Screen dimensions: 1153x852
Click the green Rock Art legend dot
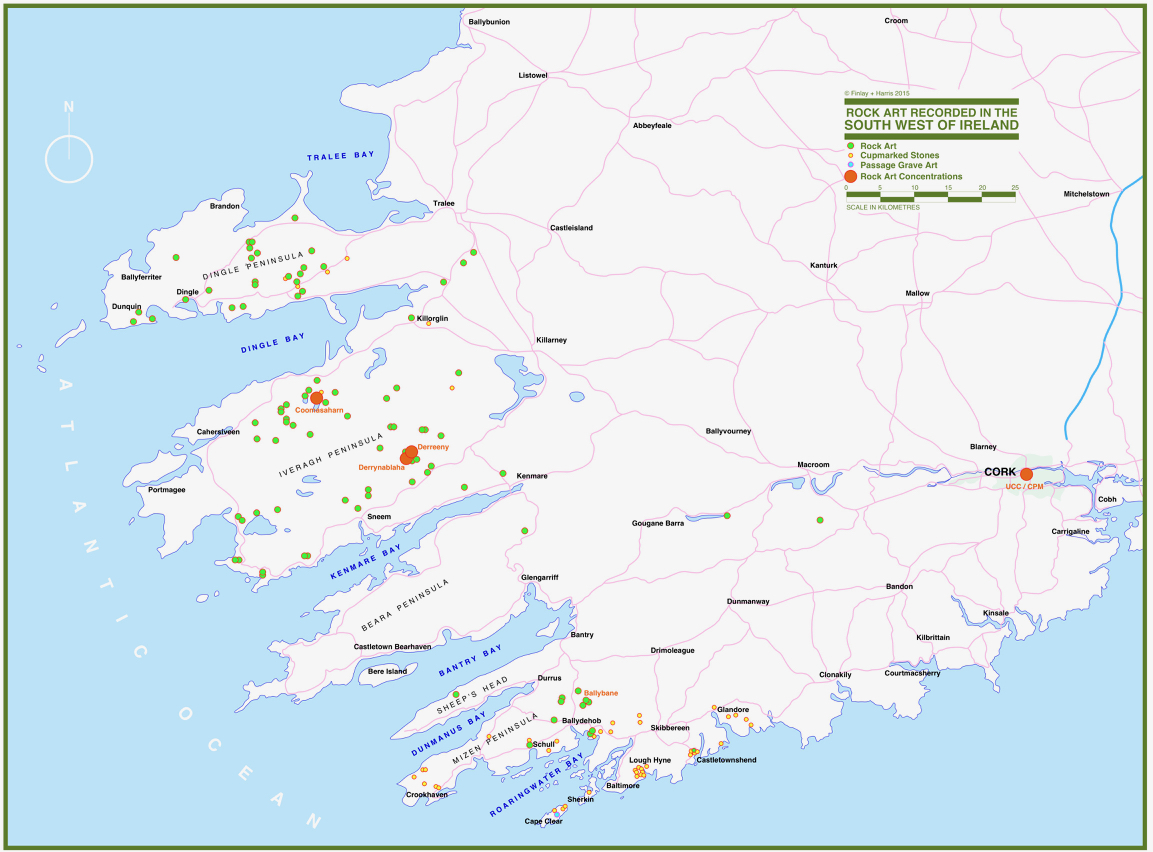click(x=850, y=147)
